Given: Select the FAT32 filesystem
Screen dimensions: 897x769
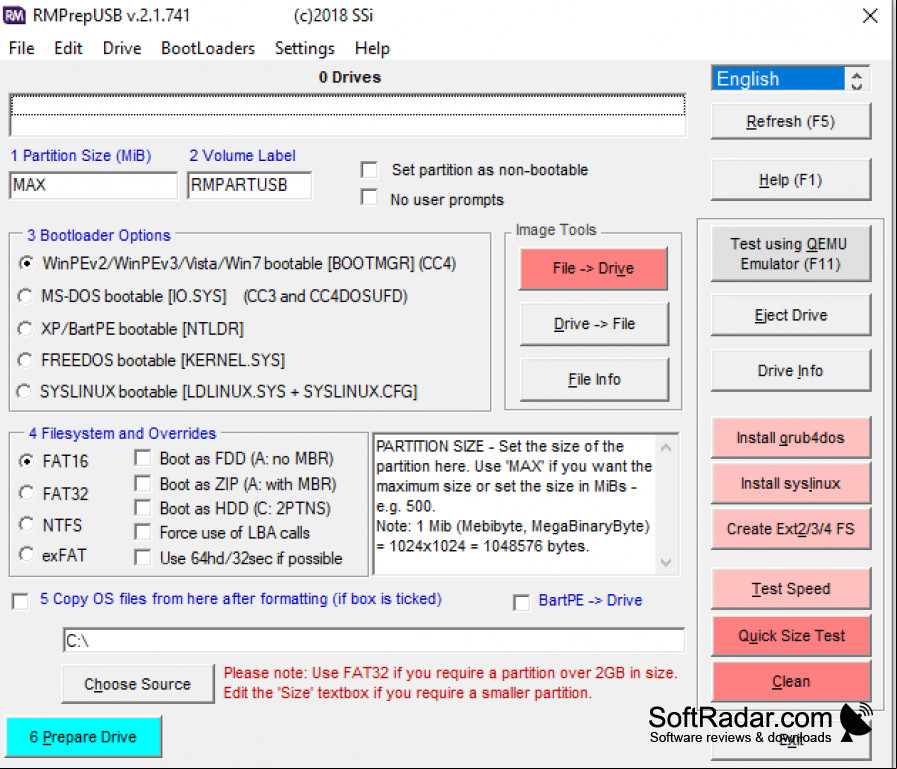Looking at the screenshot, I should coord(26,493).
